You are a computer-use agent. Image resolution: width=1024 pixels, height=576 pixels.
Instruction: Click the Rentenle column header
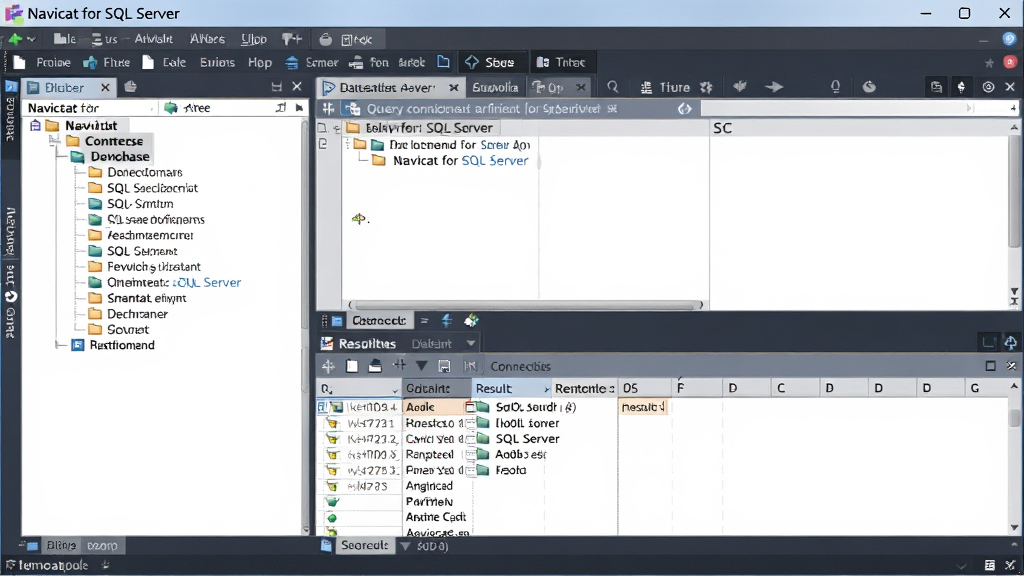[x=584, y=389]
